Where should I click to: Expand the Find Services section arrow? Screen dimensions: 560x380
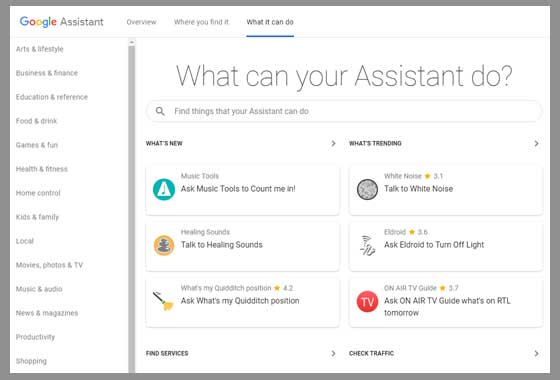tap(333, 353)
